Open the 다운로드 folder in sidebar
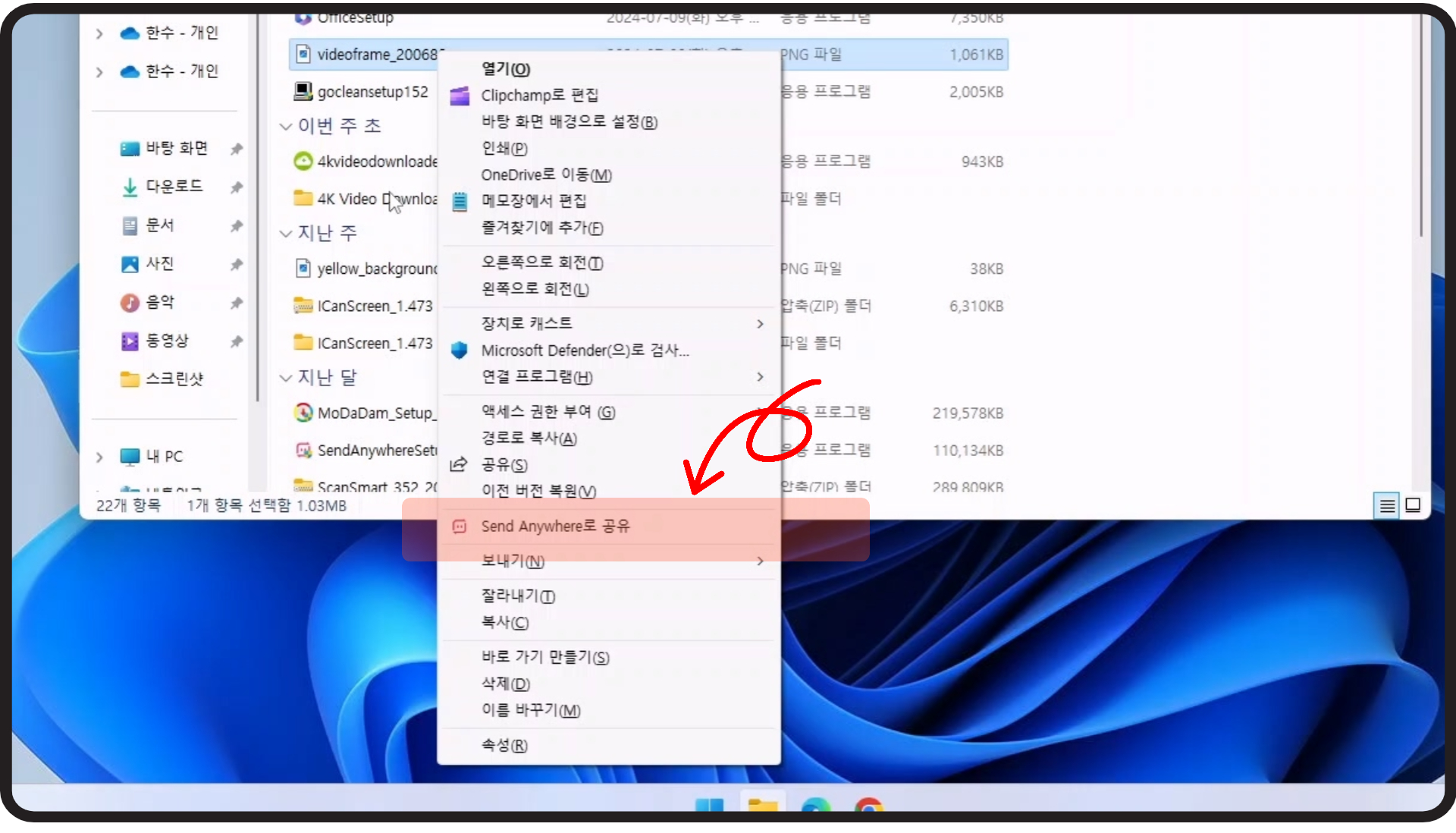 174,186
